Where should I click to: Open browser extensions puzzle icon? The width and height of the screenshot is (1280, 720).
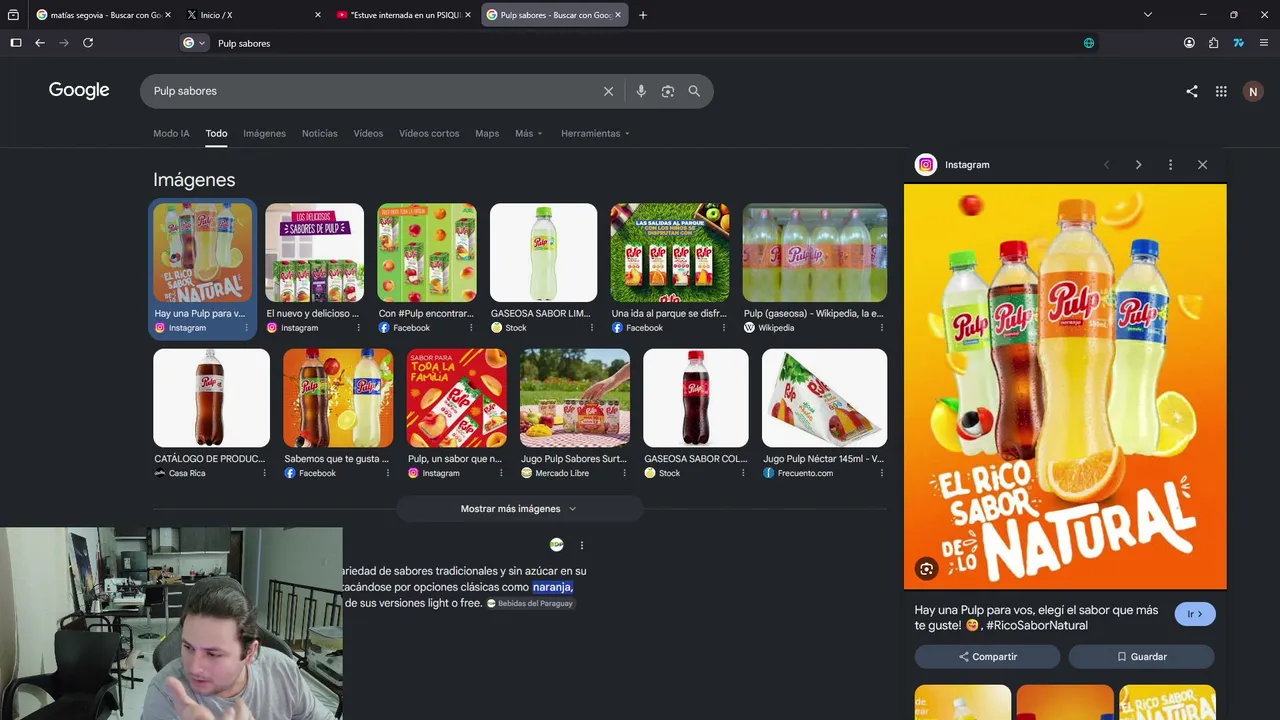coord(1213,43)
